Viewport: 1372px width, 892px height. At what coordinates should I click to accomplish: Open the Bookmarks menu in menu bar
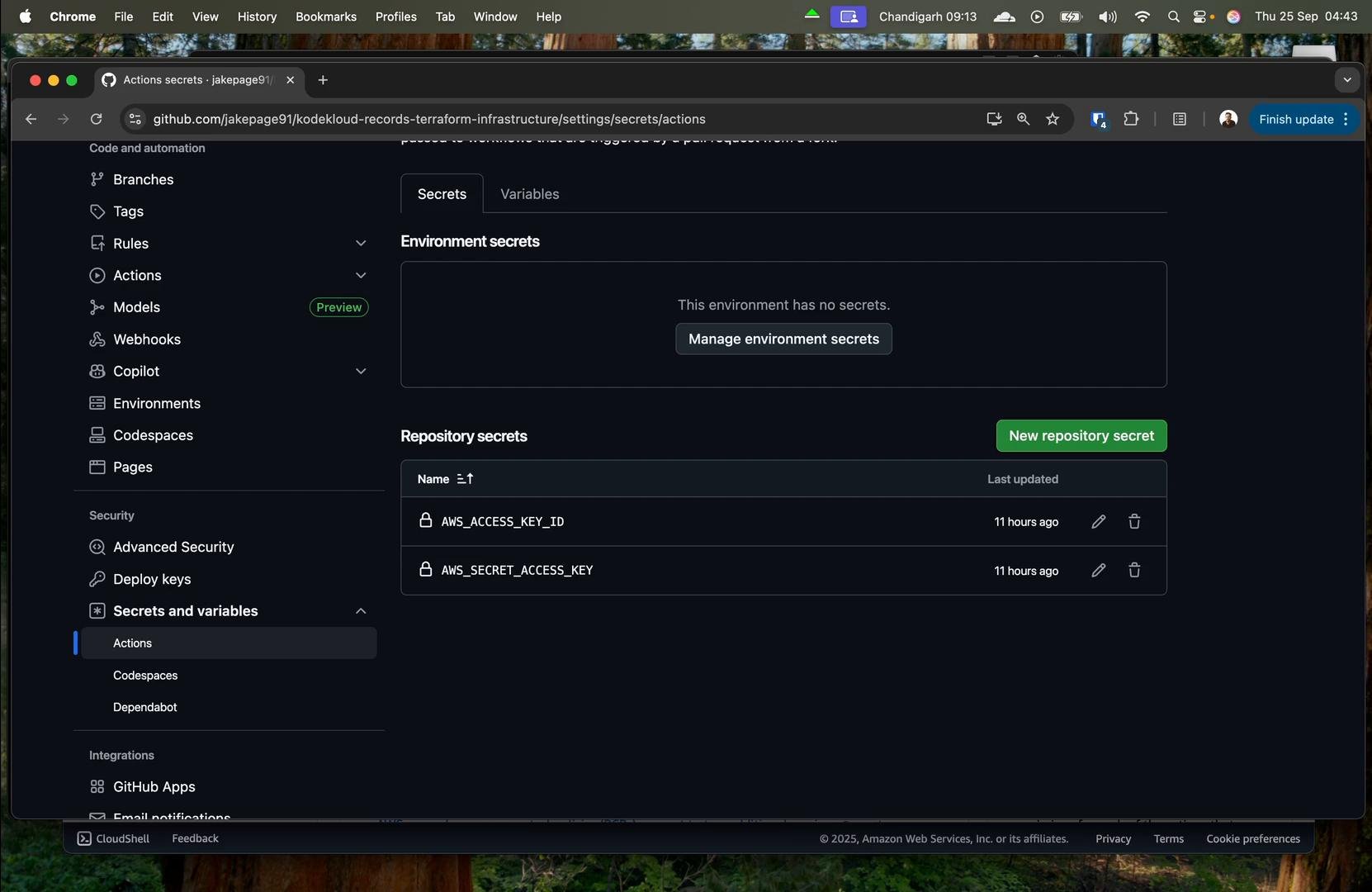click(x=326, y=17)
